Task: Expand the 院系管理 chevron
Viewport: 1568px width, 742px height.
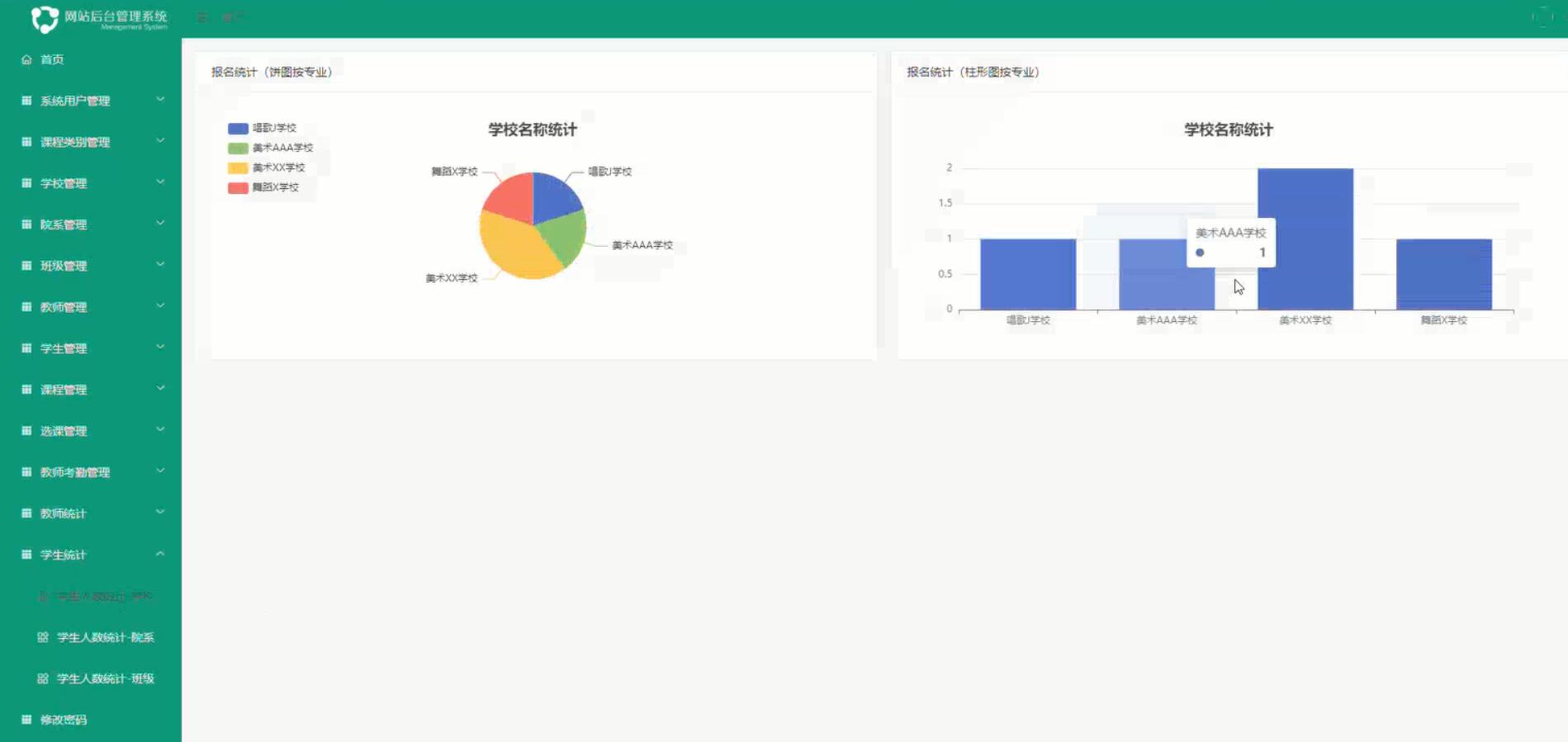Action: (x=160, y=224)
